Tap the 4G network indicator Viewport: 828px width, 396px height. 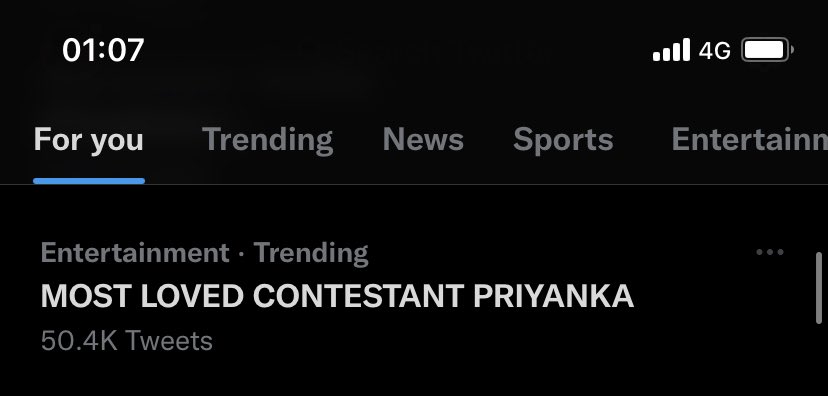click(714, 51)
